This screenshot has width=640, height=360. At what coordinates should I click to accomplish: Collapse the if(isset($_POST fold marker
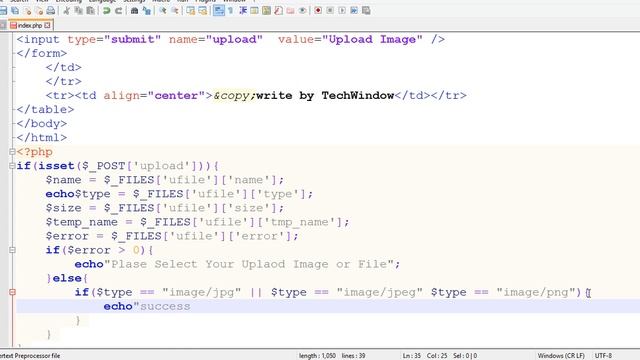[12, 166]
